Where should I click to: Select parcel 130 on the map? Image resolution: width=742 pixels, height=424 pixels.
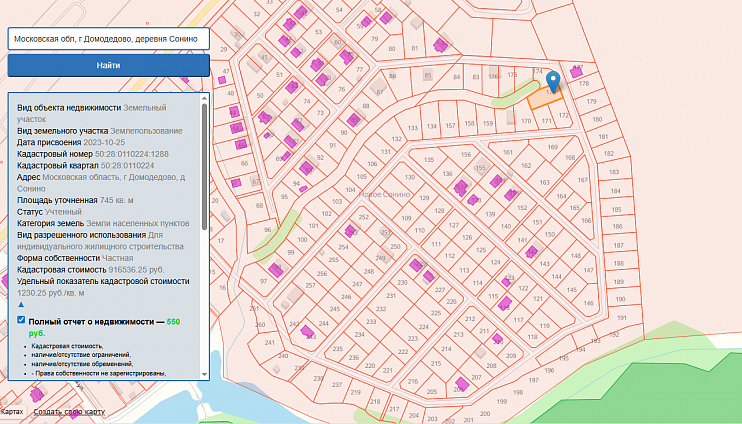pyautogui.click(x=410, y=177)
